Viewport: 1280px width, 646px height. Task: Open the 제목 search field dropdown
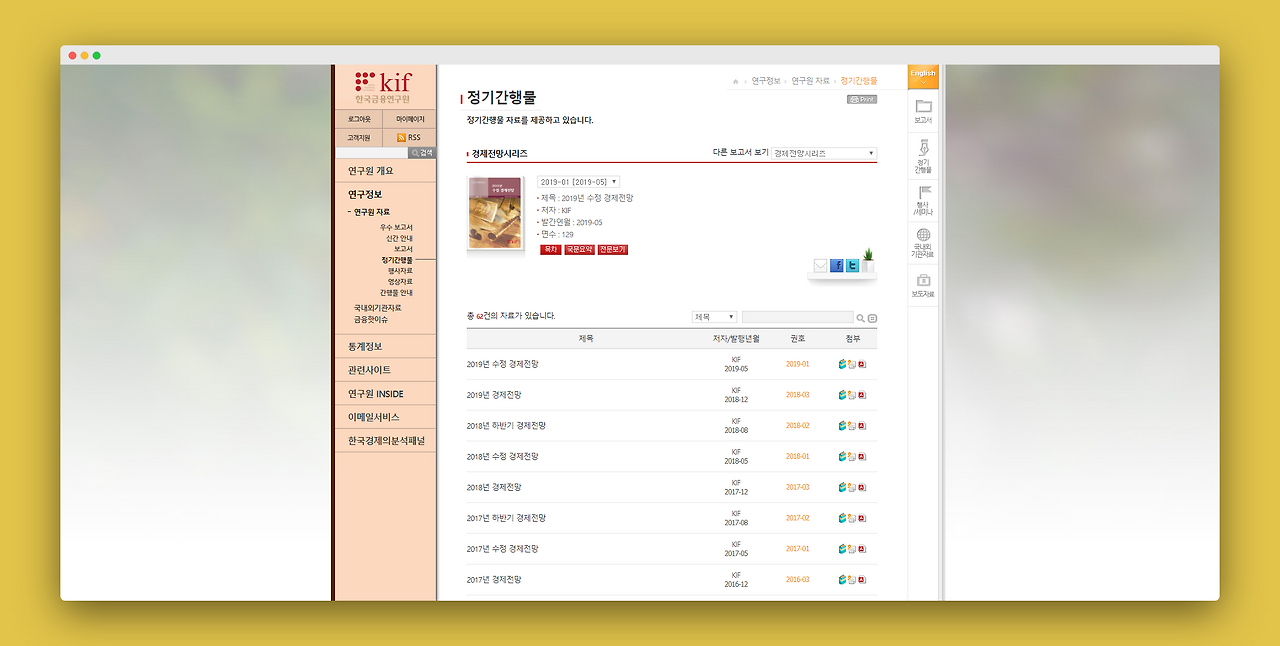(x=714, y=317)
